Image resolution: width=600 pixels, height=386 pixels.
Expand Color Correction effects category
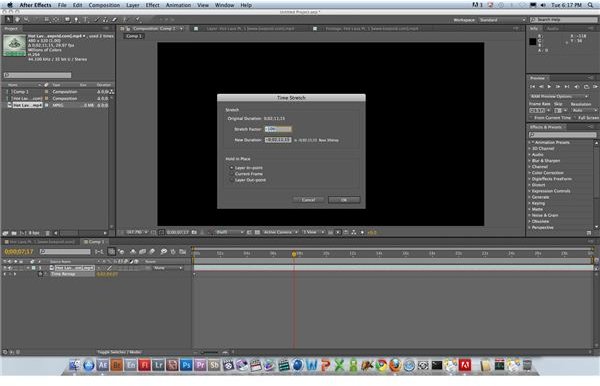pyautogui.click(x=530, y=173)
